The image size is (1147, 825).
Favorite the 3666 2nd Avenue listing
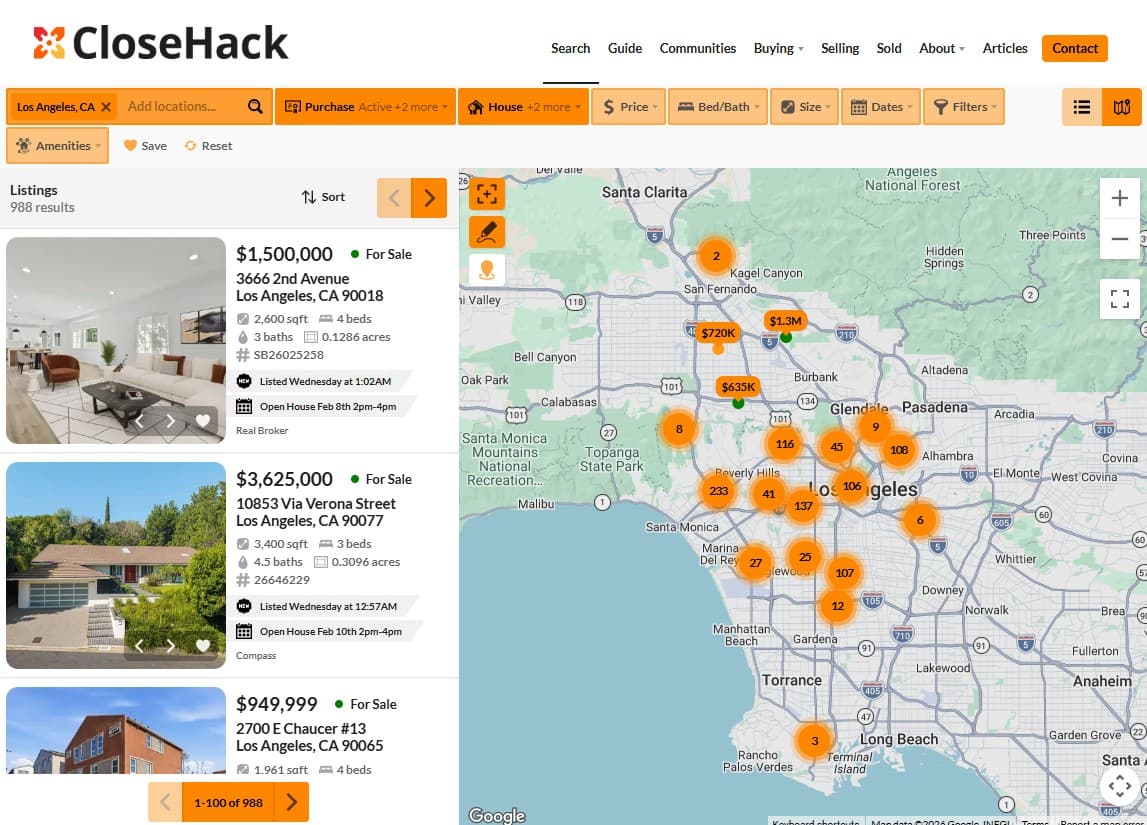click(203, 421)
